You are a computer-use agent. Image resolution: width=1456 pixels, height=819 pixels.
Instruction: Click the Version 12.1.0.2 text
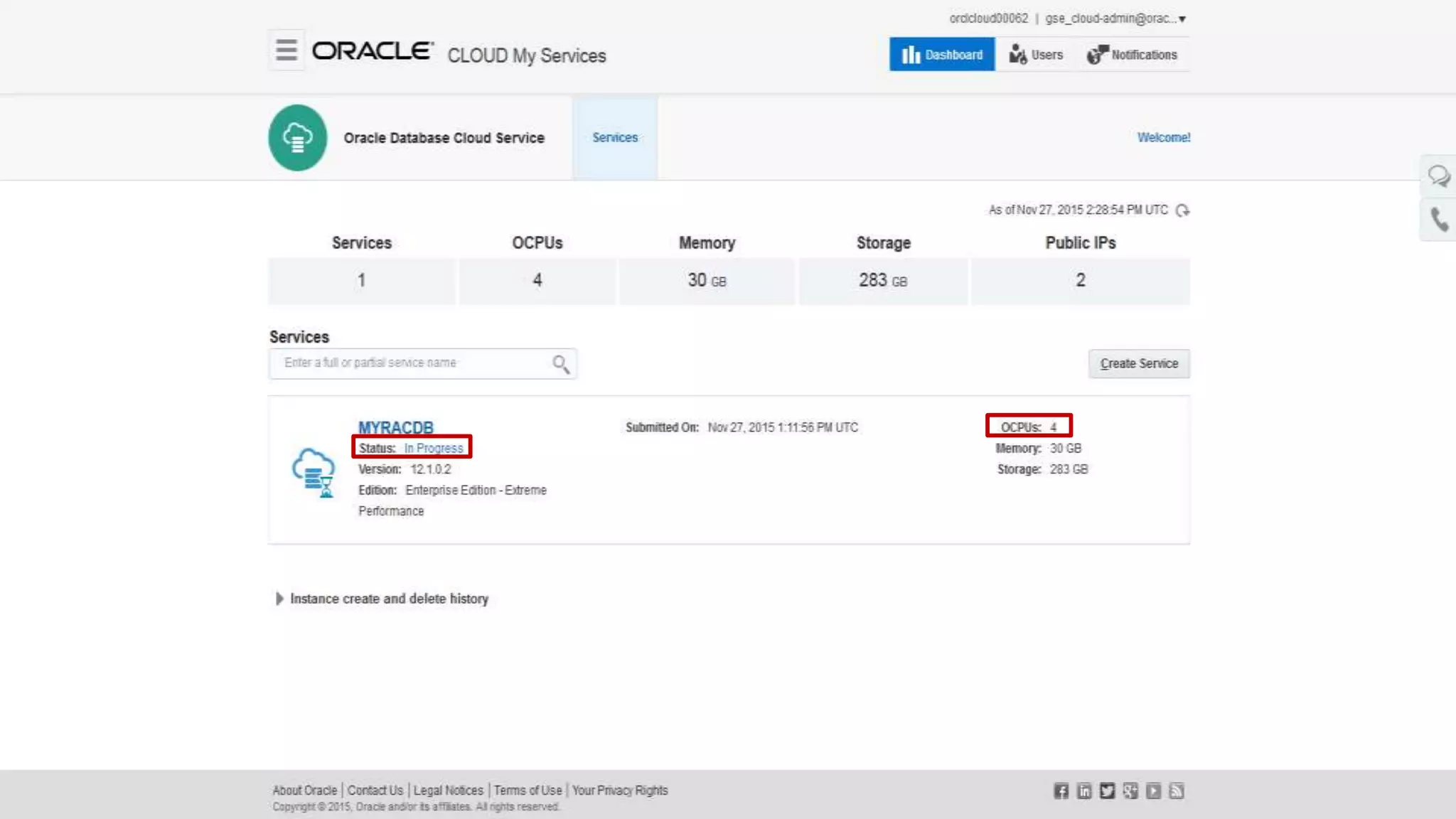405,469
